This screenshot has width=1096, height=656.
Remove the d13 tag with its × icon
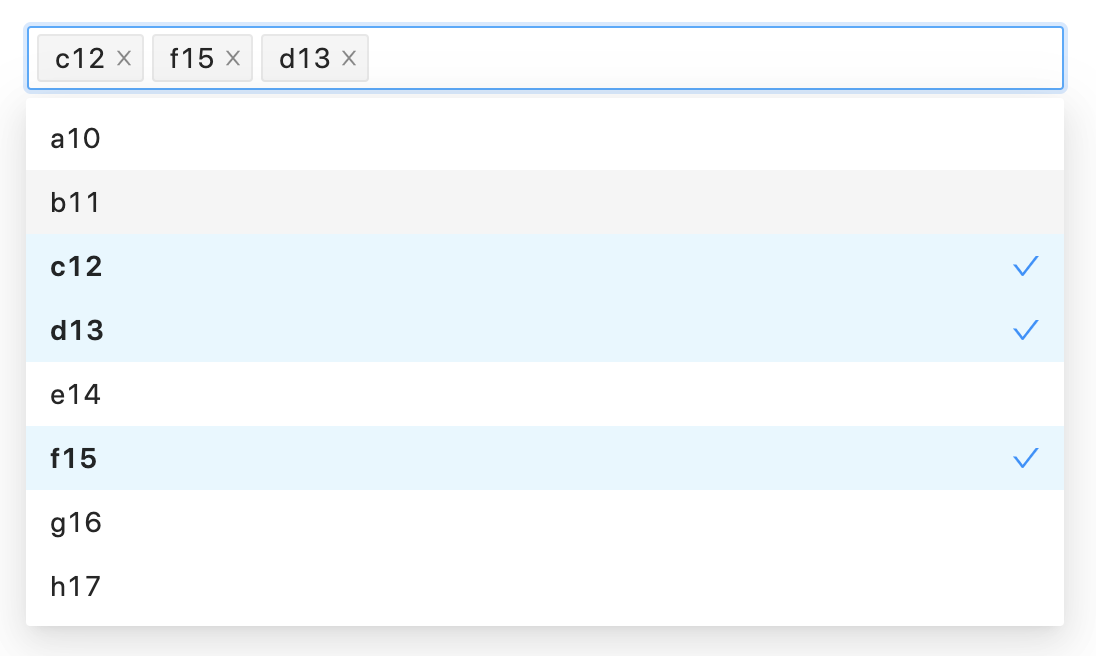tap(348, 58)
